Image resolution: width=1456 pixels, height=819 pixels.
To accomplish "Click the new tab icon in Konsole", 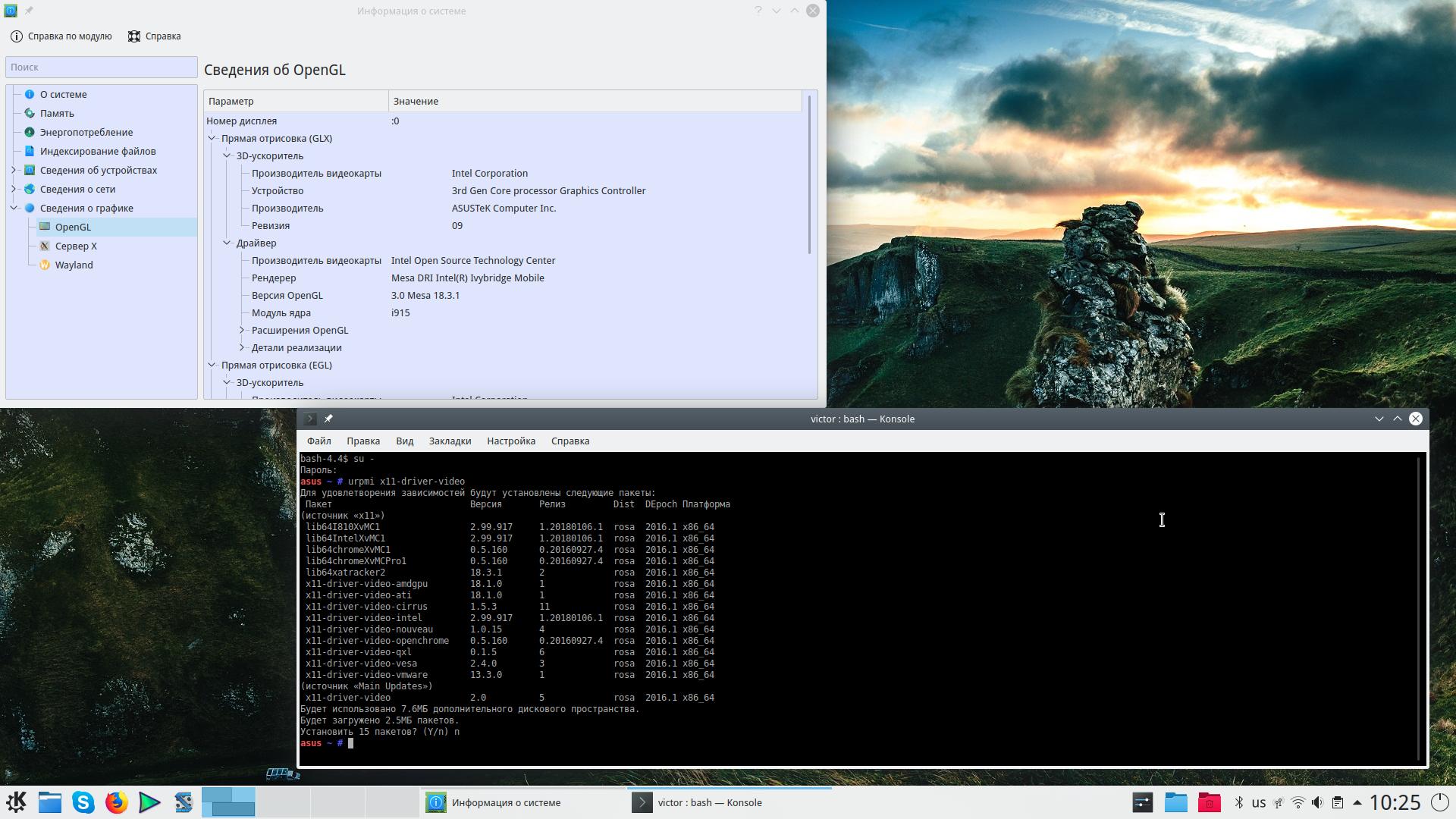I will coord(309,419).
